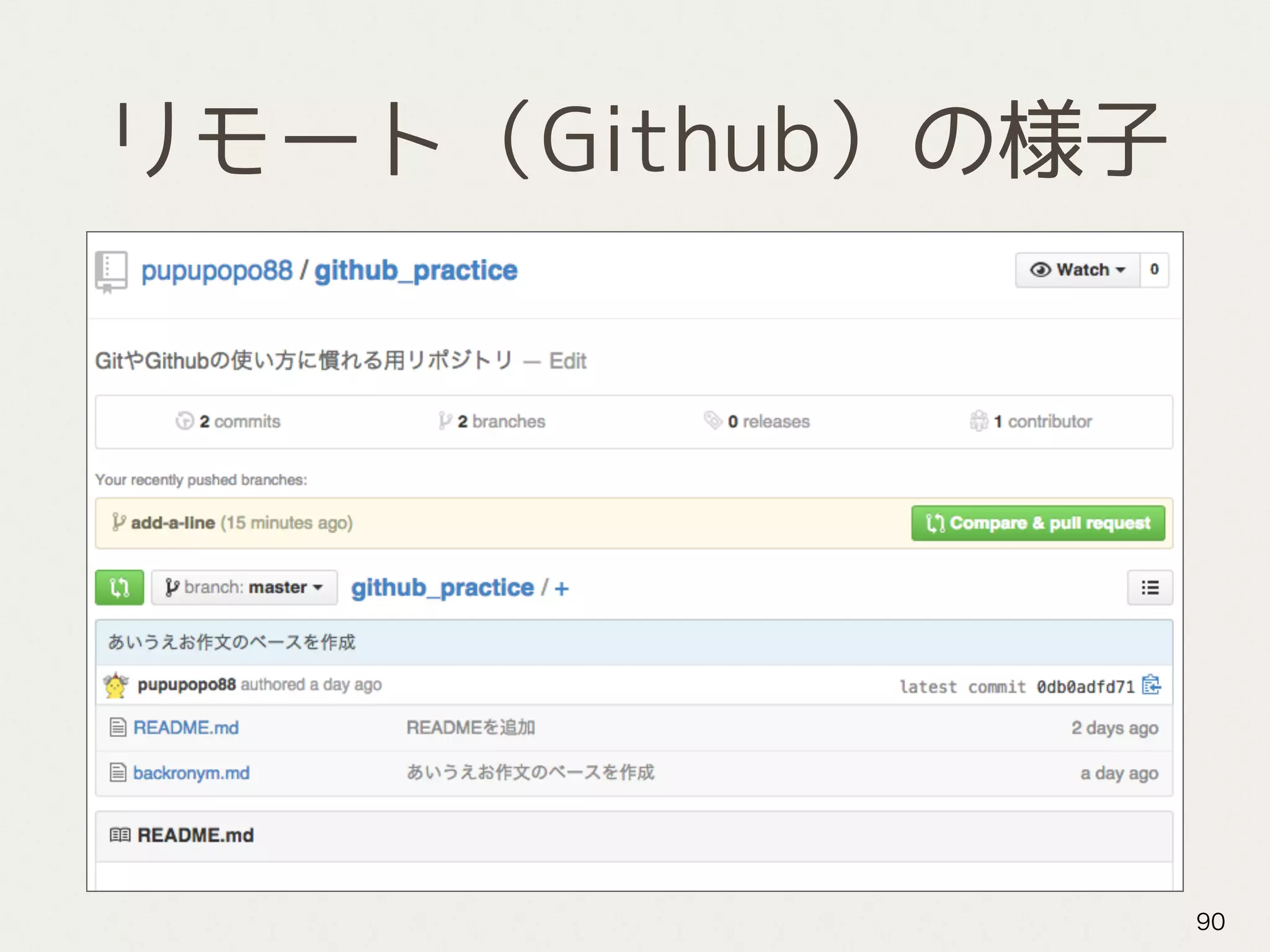Expand the branch: master selector
The height and width of the screenshot is (952, 1270).
click(244, 587)
